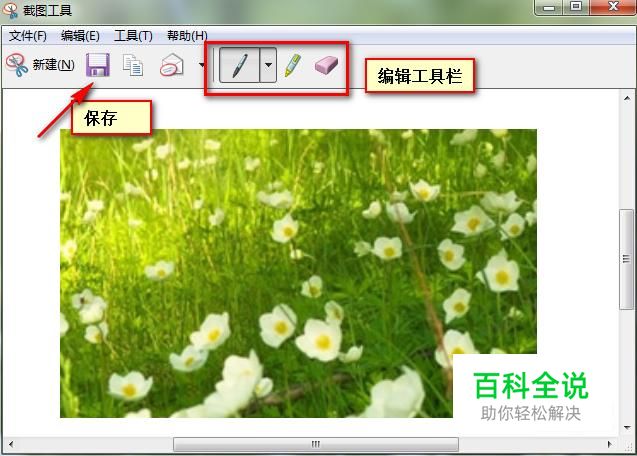Send the snip via the envelope icon
The image size is (637, 456).
[172, 65]
